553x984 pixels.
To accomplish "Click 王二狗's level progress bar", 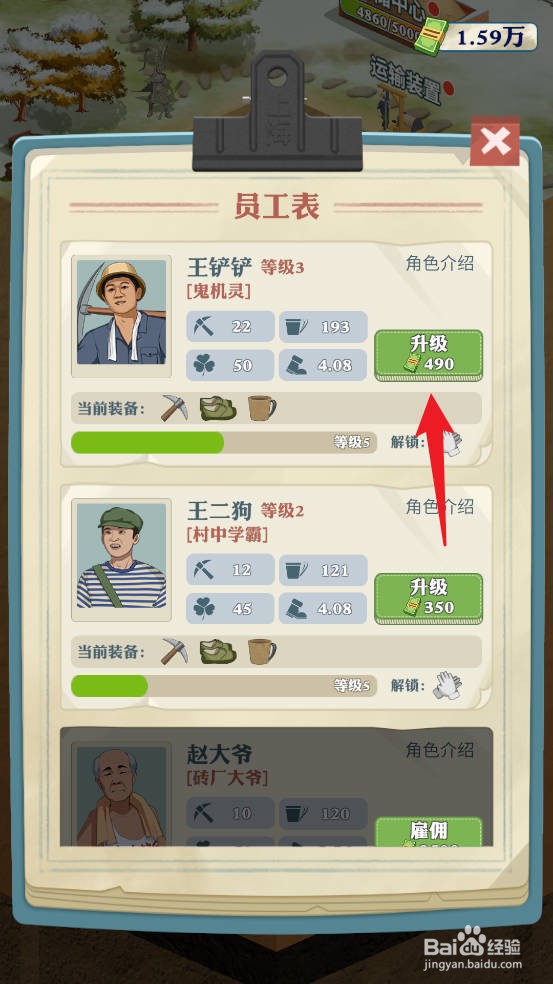I will tap(223, 685).
